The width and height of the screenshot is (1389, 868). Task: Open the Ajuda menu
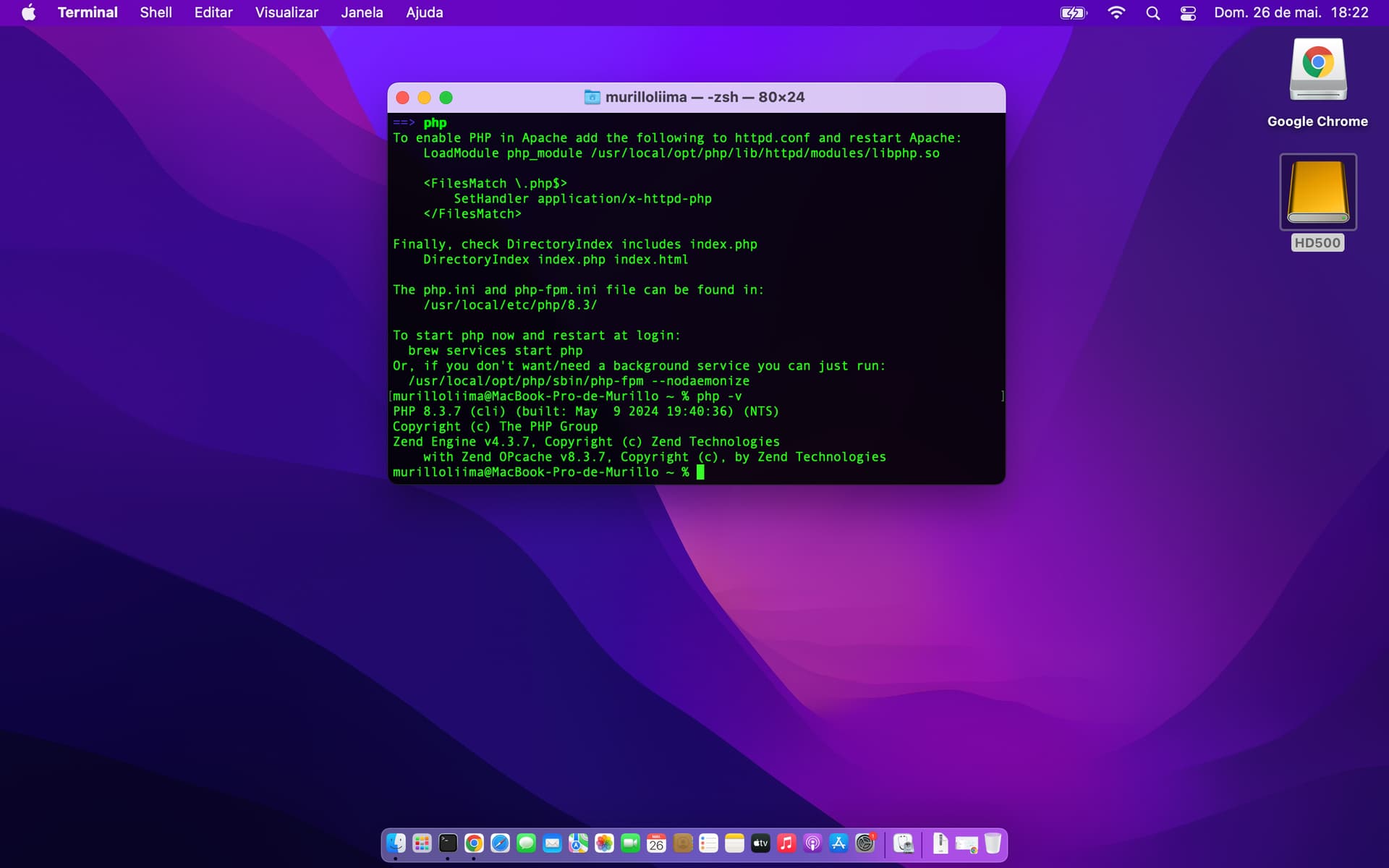click(424, 12)
